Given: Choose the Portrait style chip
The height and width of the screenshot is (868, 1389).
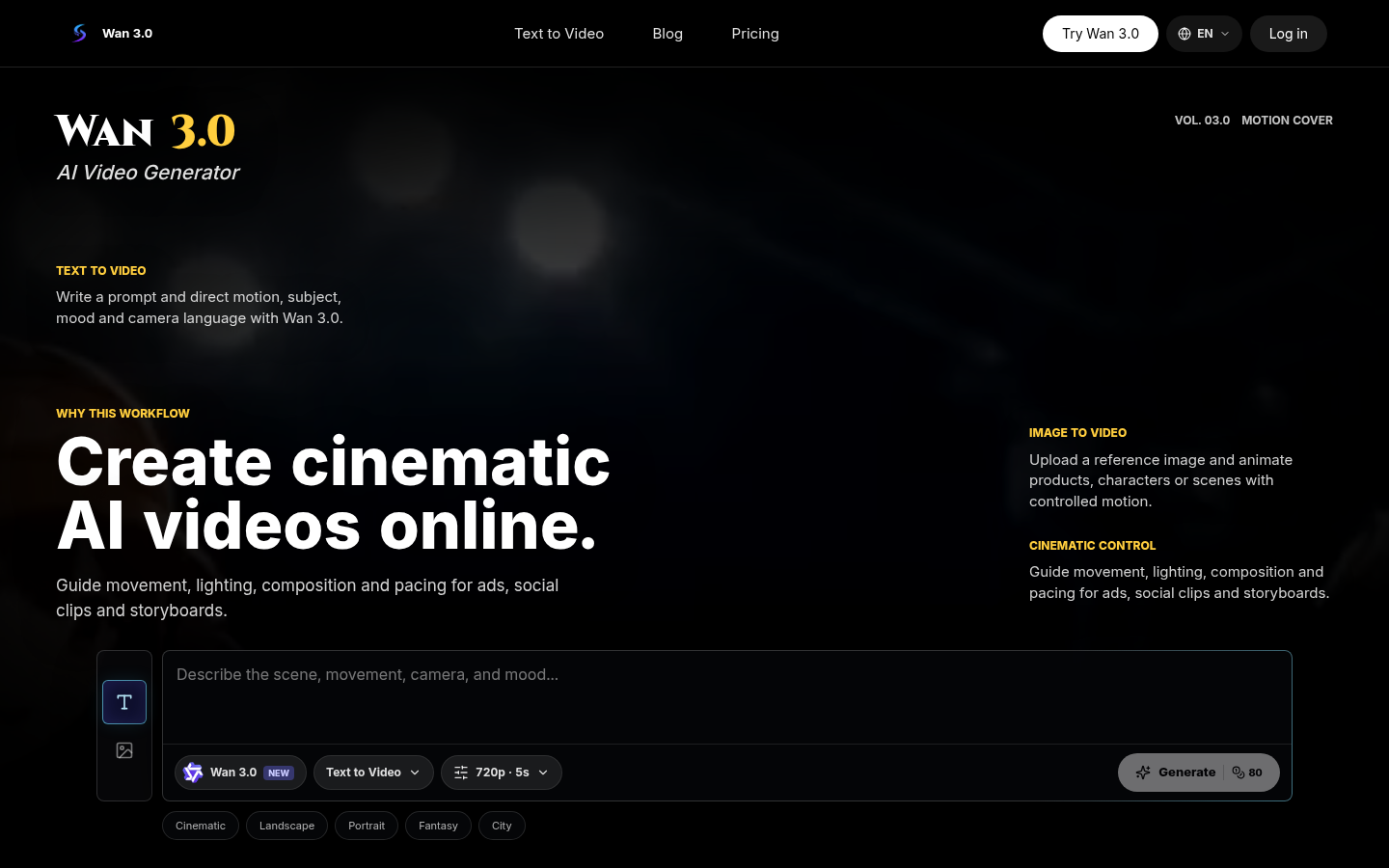Looking at the screenshot, I should pos(367,826).
